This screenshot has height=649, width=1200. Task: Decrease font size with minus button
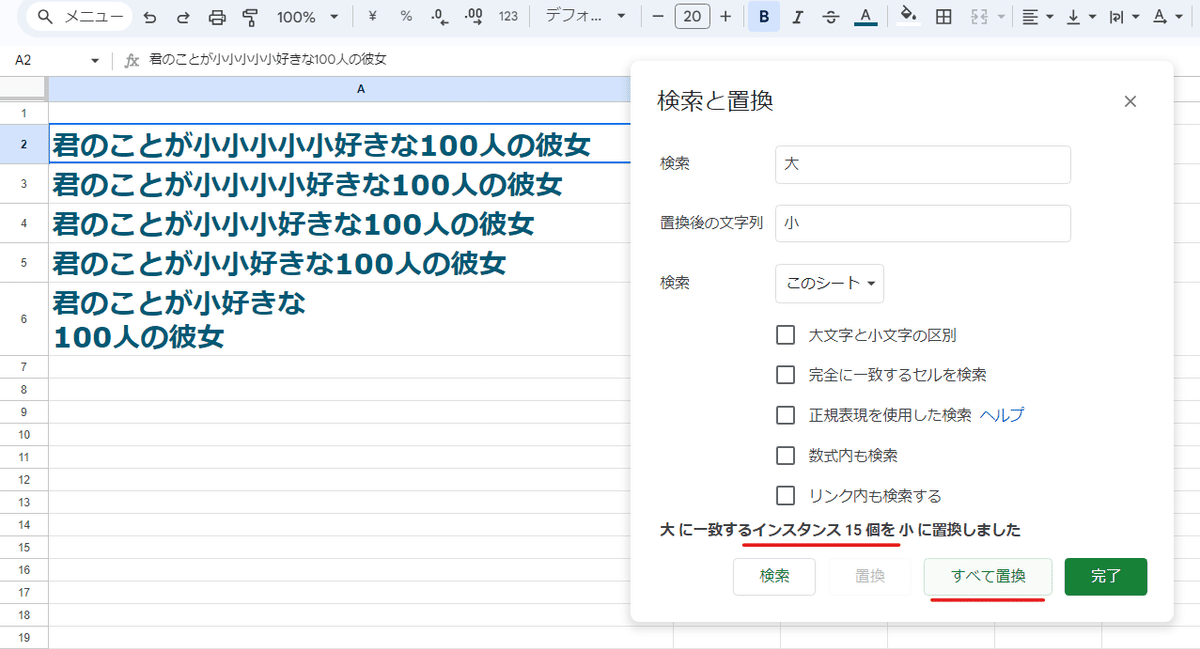coord(657,17)
